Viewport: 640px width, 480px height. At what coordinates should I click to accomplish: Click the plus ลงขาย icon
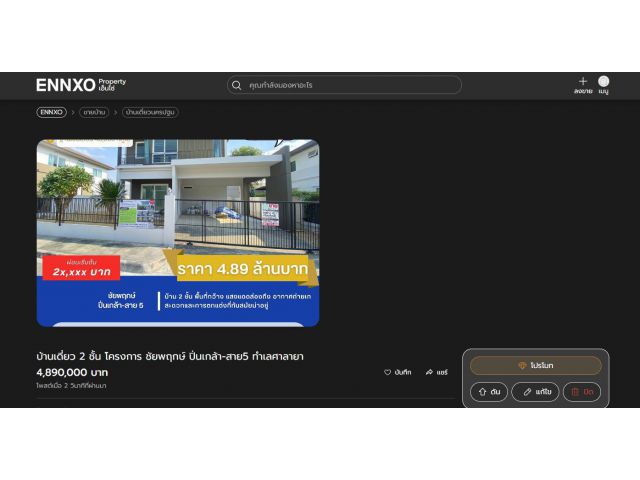point(583,81)
